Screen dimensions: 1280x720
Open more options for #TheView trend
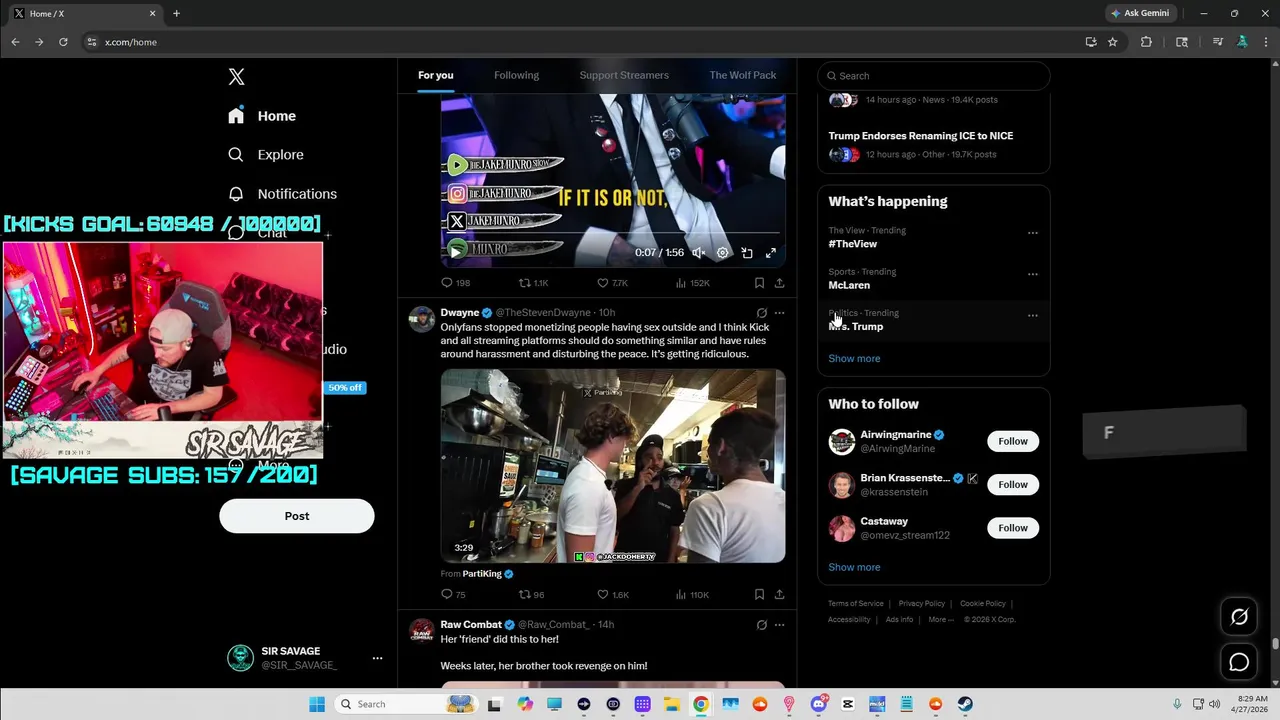[x=1033, y=233]
